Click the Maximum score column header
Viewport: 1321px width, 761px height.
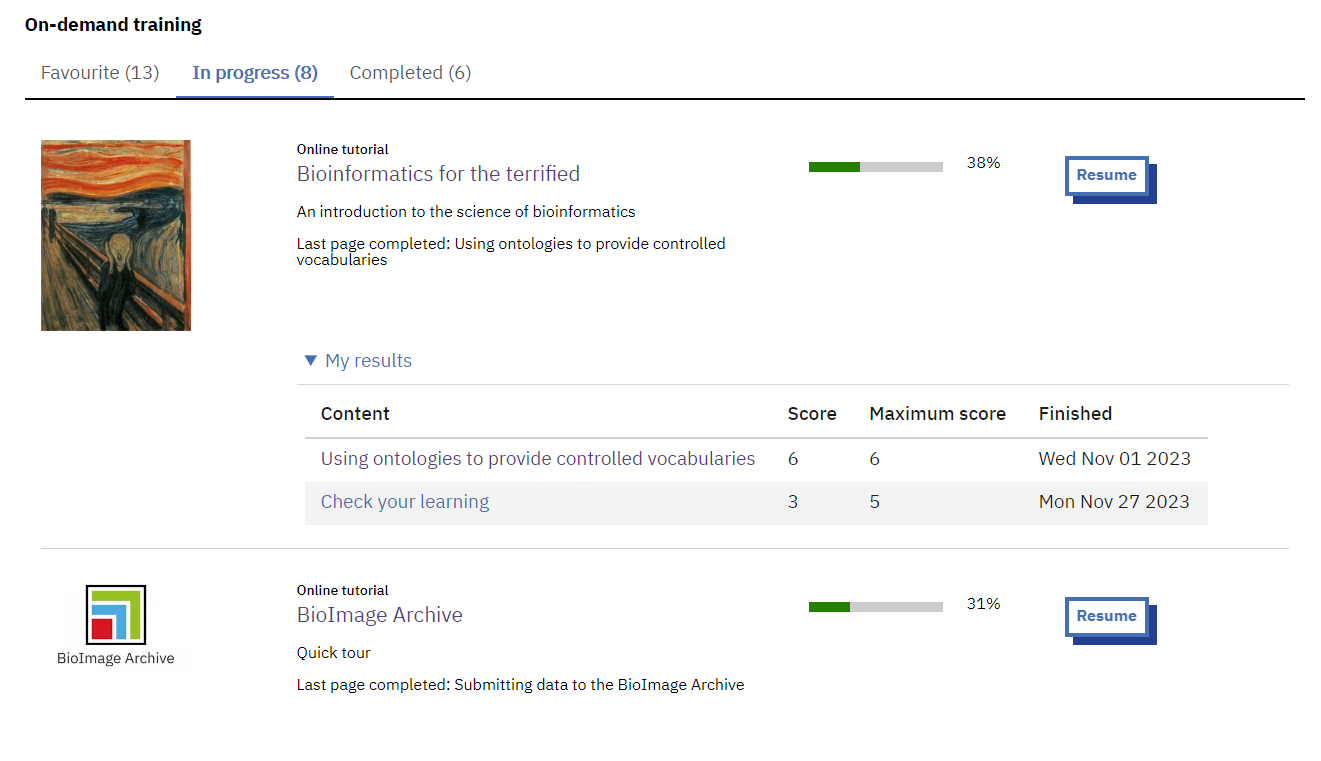point(937,413)
